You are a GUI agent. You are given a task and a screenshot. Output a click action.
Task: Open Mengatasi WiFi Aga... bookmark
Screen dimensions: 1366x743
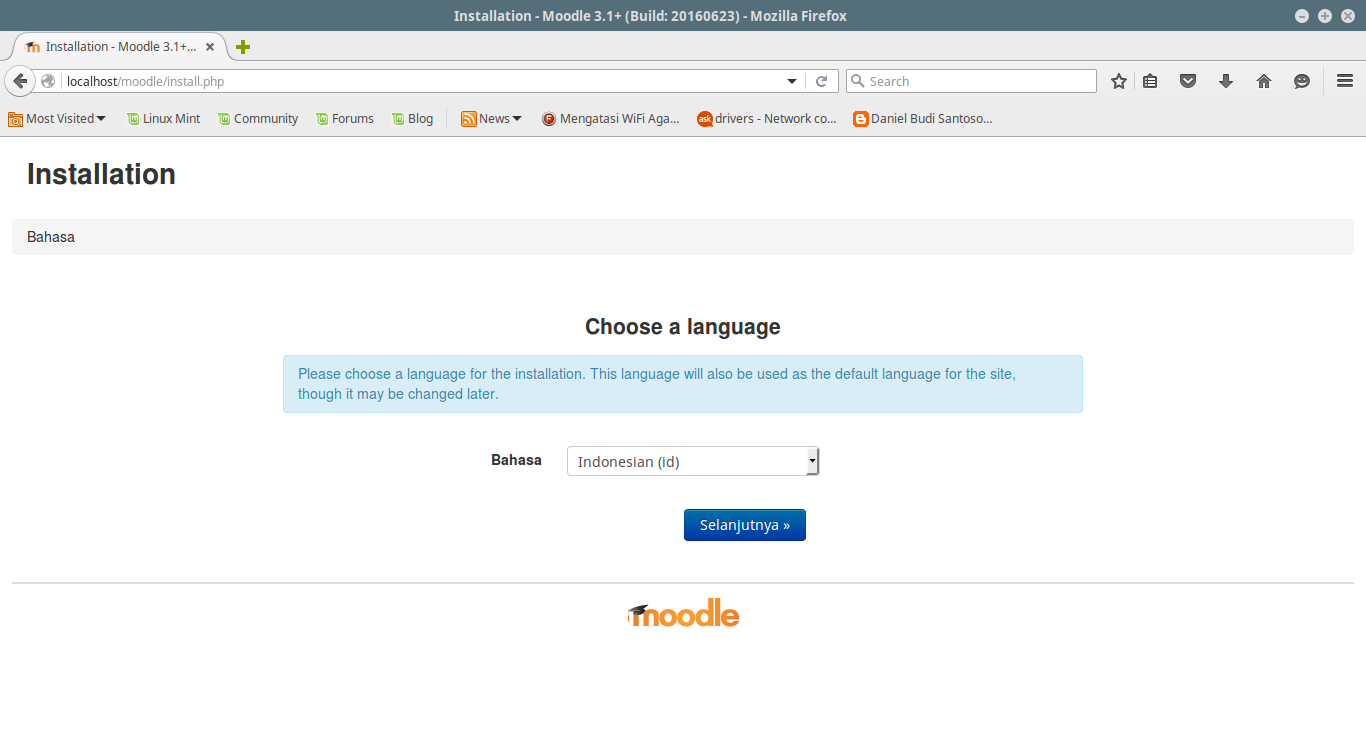click(610, 118)
